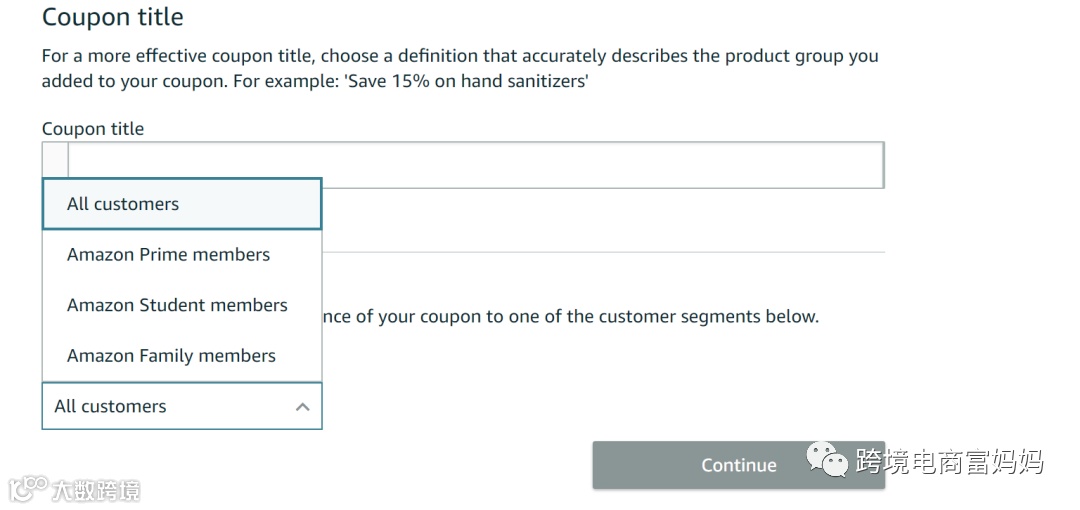Choose Amazon Student members from the list
1080x510 pixels.
pos(177,306)
